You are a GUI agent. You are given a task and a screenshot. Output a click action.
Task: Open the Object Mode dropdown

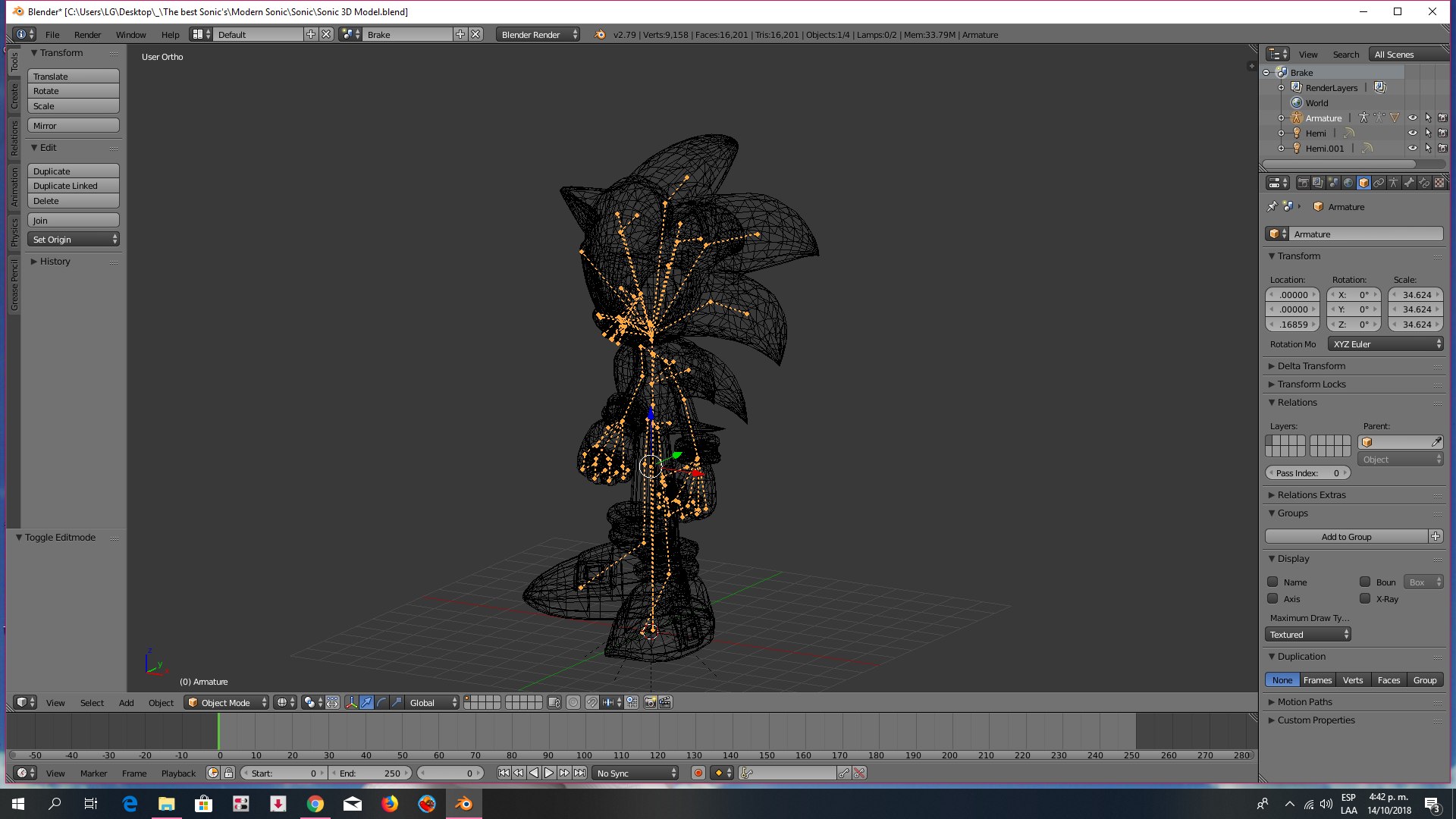(227, 703)
